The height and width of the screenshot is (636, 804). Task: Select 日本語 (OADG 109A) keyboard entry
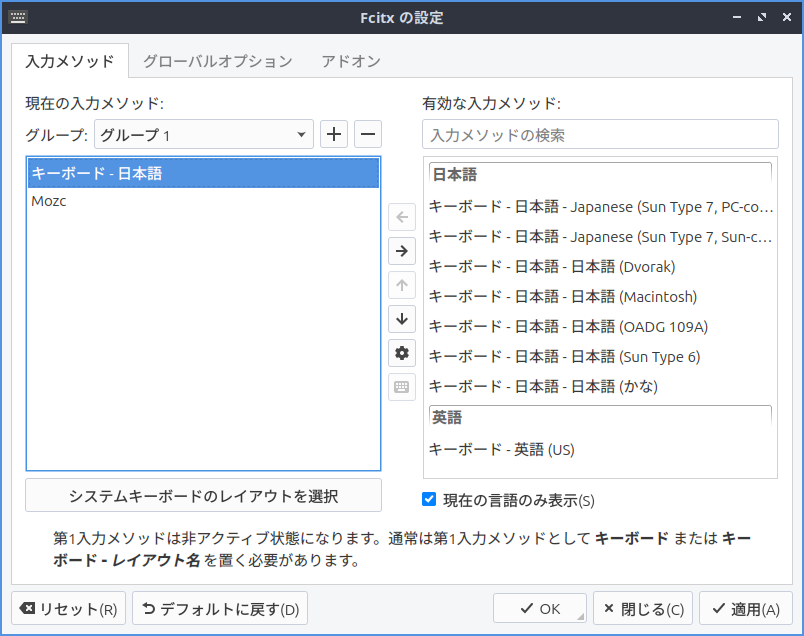(x=600, y=327)
